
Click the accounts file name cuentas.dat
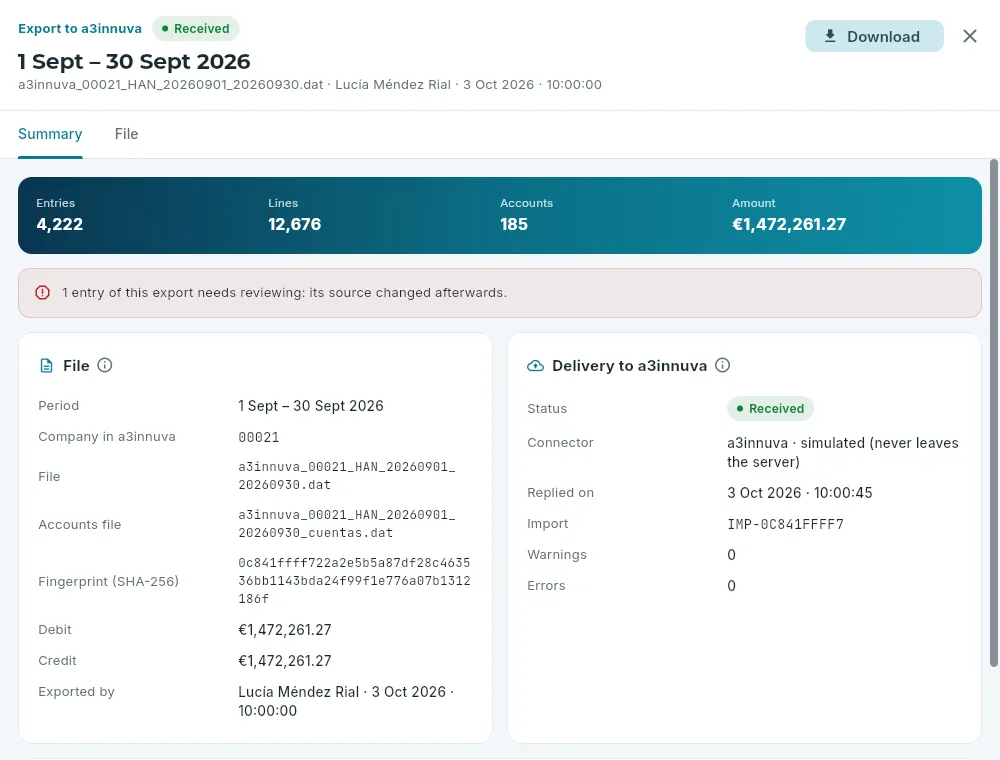pos(346,524)
